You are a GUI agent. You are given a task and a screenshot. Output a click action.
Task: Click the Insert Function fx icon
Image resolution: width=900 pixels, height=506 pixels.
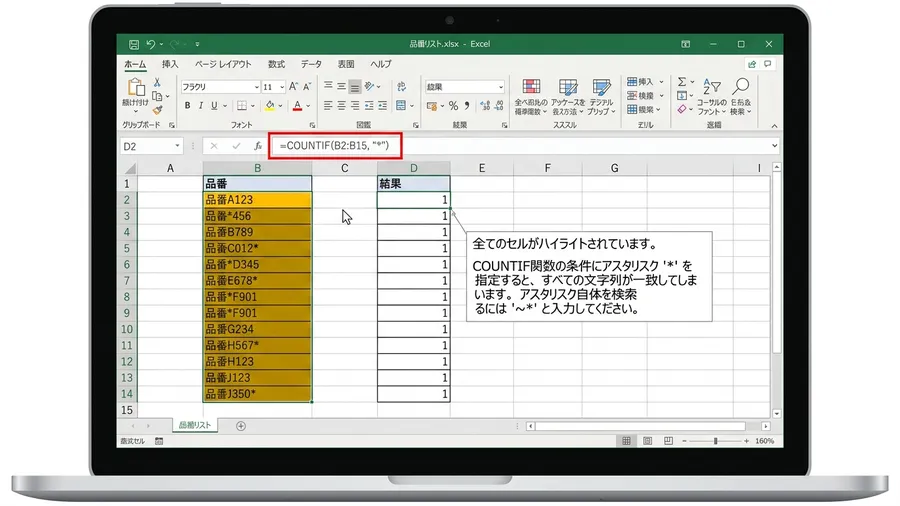point(258,146)
